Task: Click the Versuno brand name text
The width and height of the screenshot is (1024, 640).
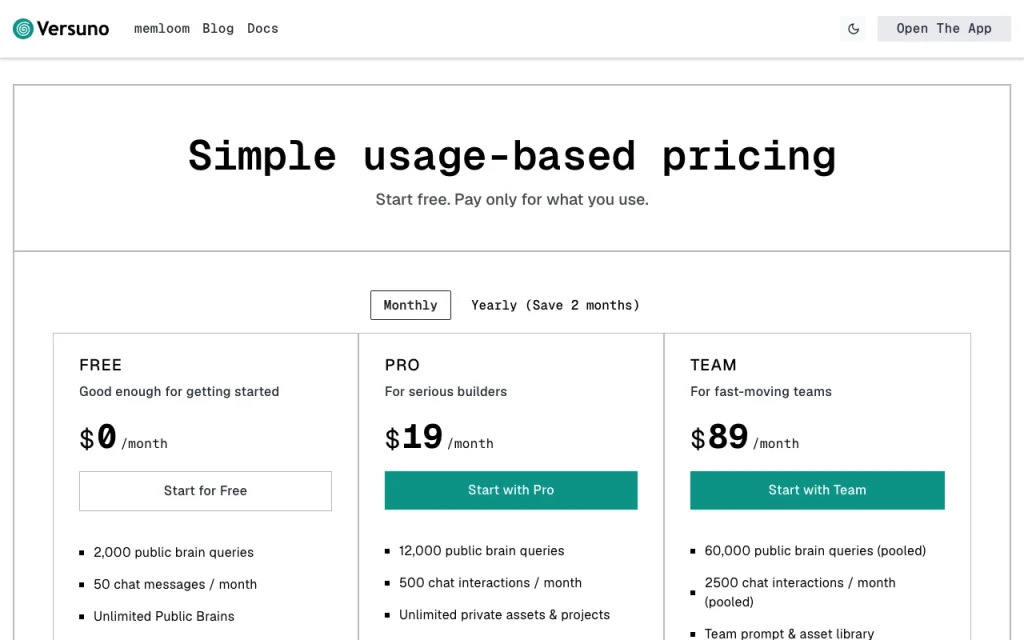Action: [72, 29]
